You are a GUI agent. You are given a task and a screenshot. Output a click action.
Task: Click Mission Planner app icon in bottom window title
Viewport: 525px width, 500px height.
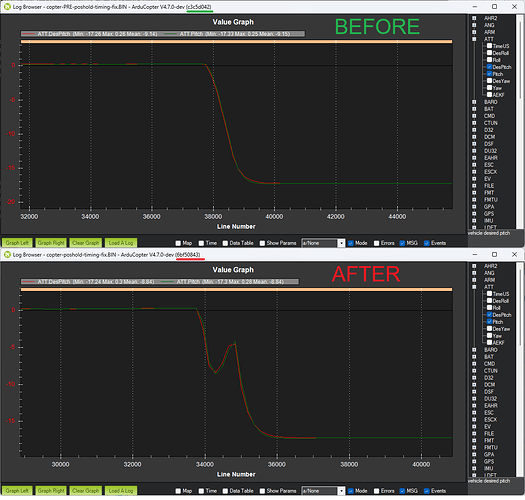point(7,255)
